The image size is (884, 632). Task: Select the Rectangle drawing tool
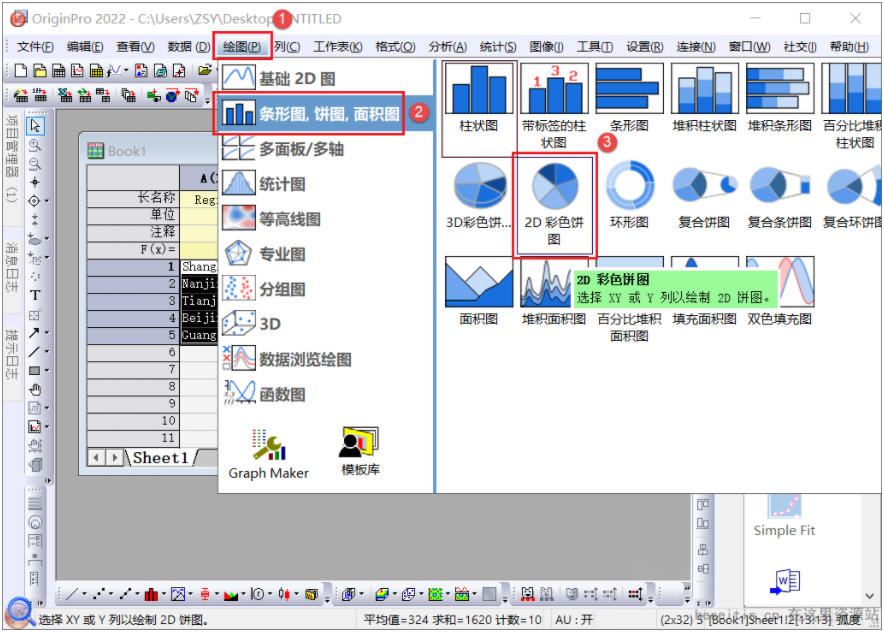pyautogui.click(x=34, y=370)
